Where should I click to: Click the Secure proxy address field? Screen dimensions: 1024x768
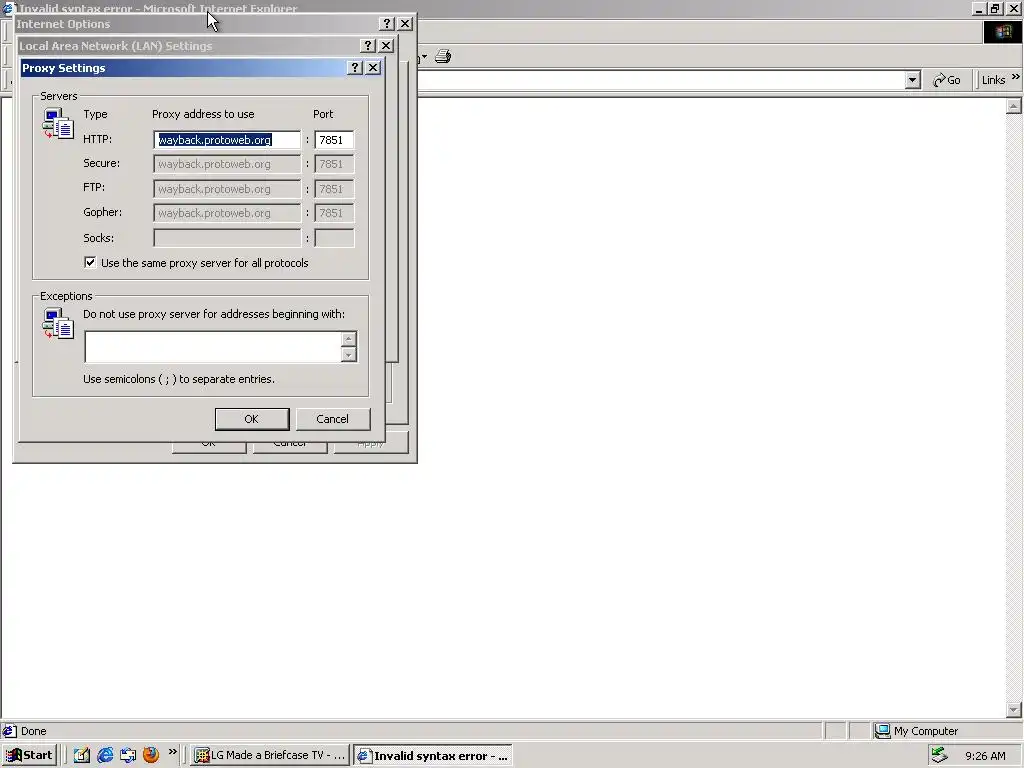(x=227, y=164)
